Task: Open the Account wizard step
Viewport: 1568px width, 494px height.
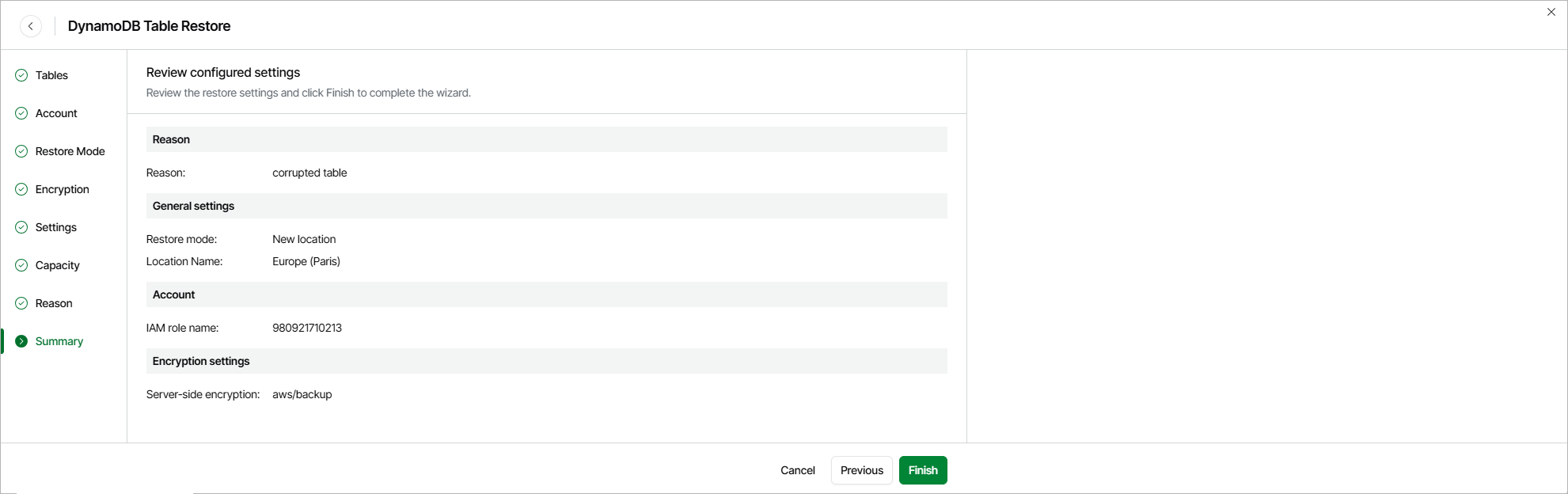Action: point(56,113)
